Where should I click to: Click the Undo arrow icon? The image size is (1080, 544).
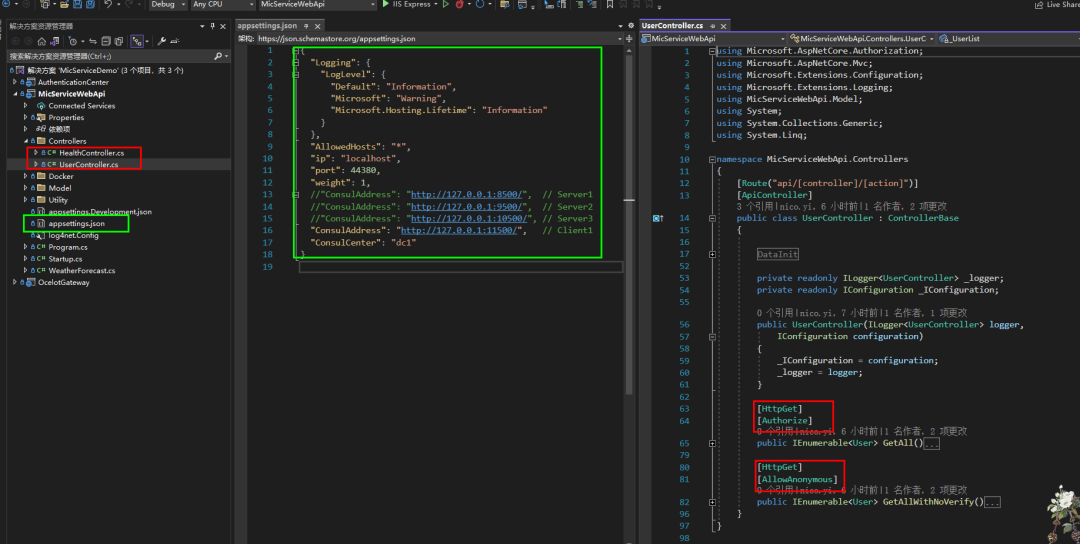click(x=108, y=4)
